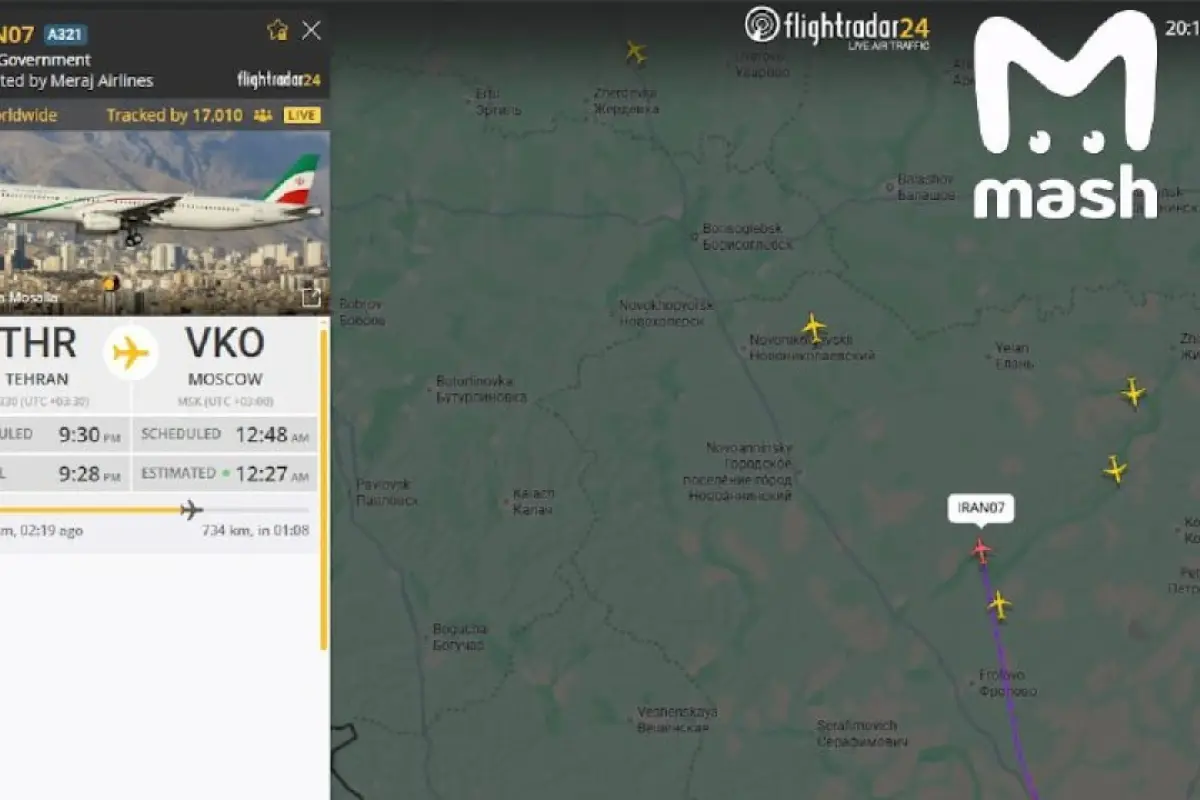Select the red IRAN07 aircraft on map
1200x800 pixels.
click(x=981, y=549)
